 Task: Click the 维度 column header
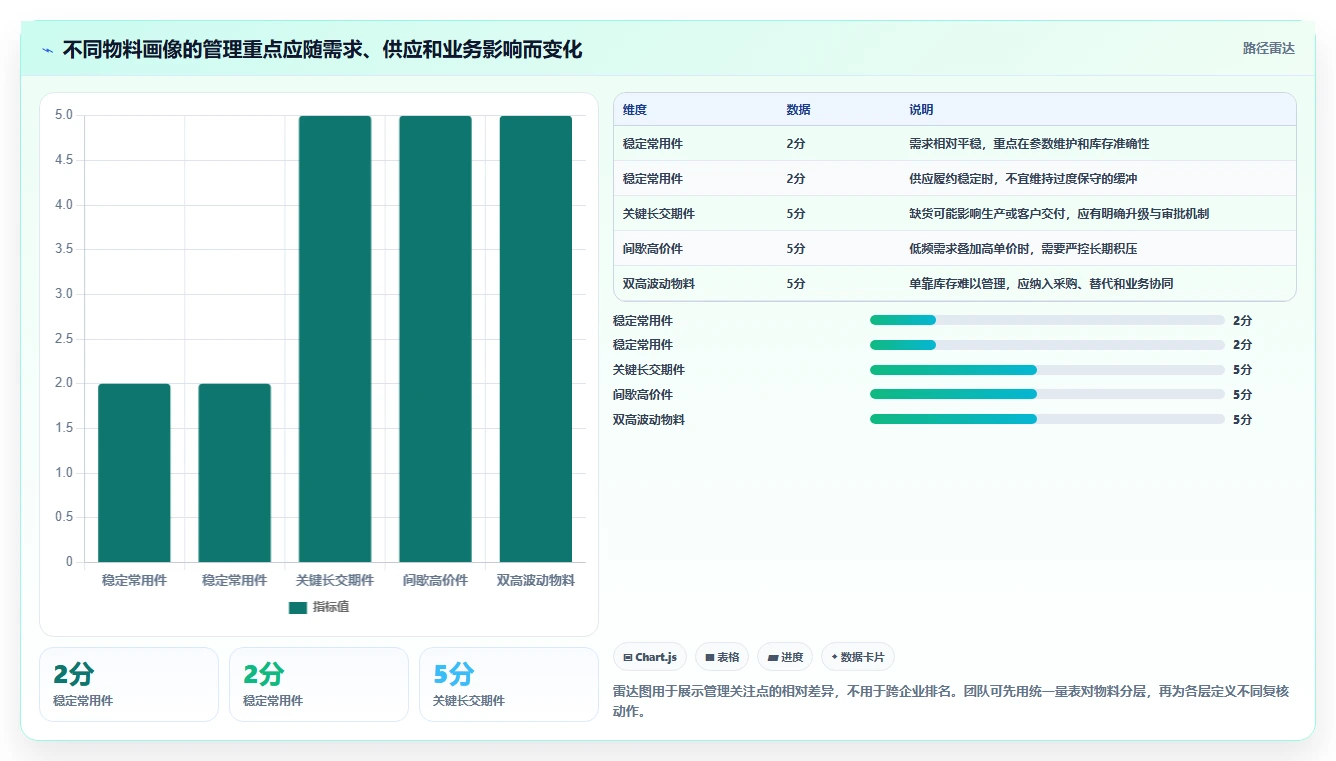point(635,110)
